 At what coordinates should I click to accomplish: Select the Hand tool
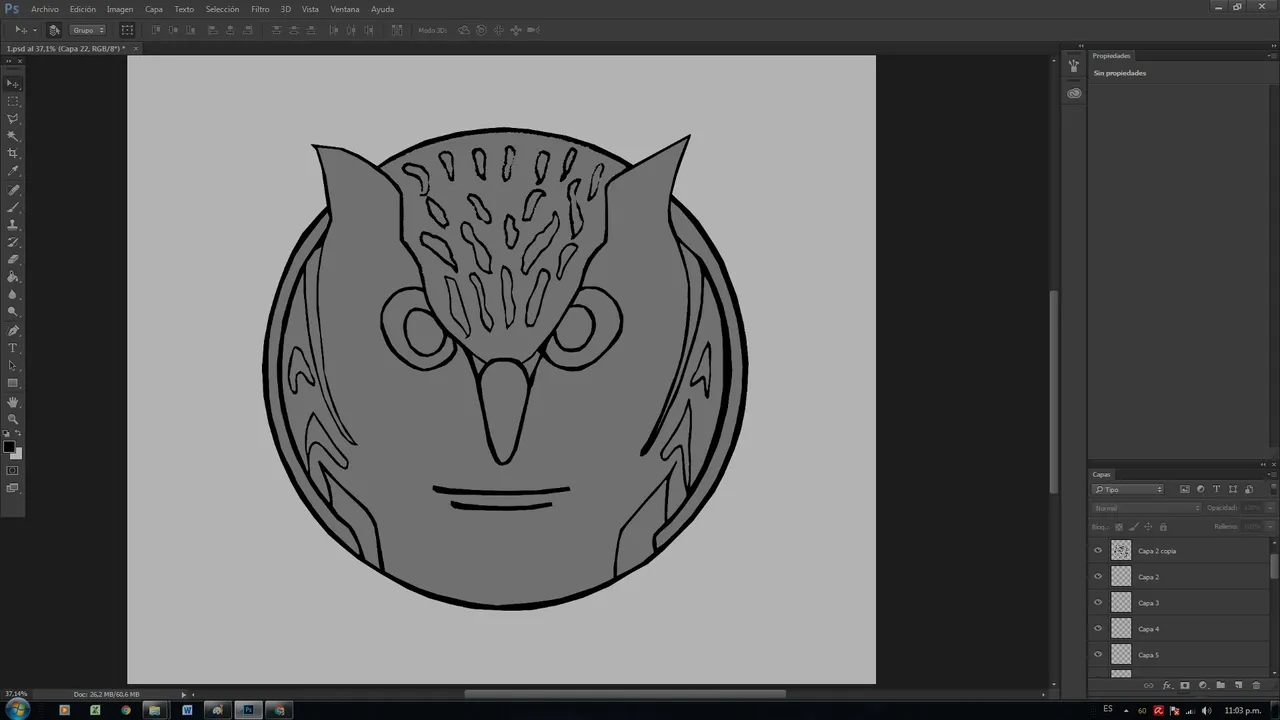tap(13, 402)
